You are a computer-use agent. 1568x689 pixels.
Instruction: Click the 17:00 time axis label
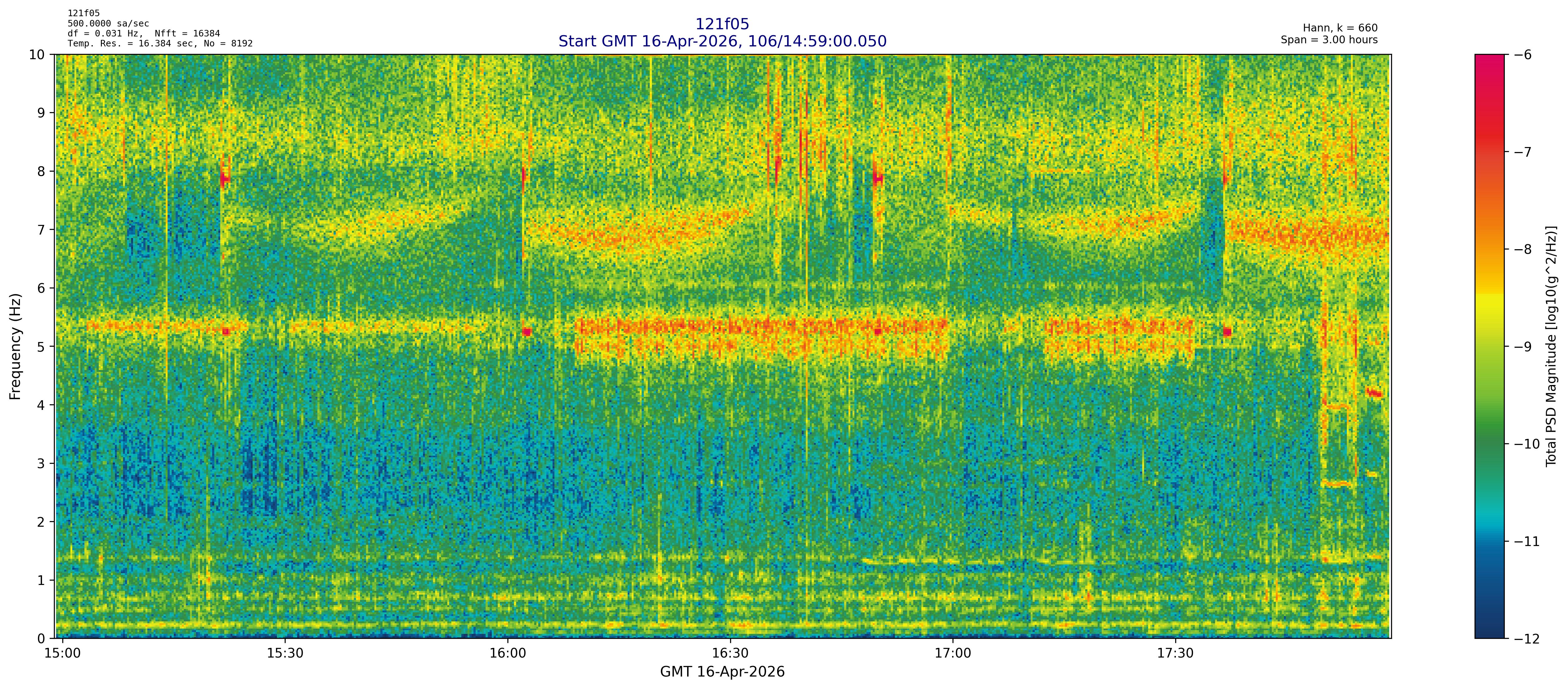point(953,653)
